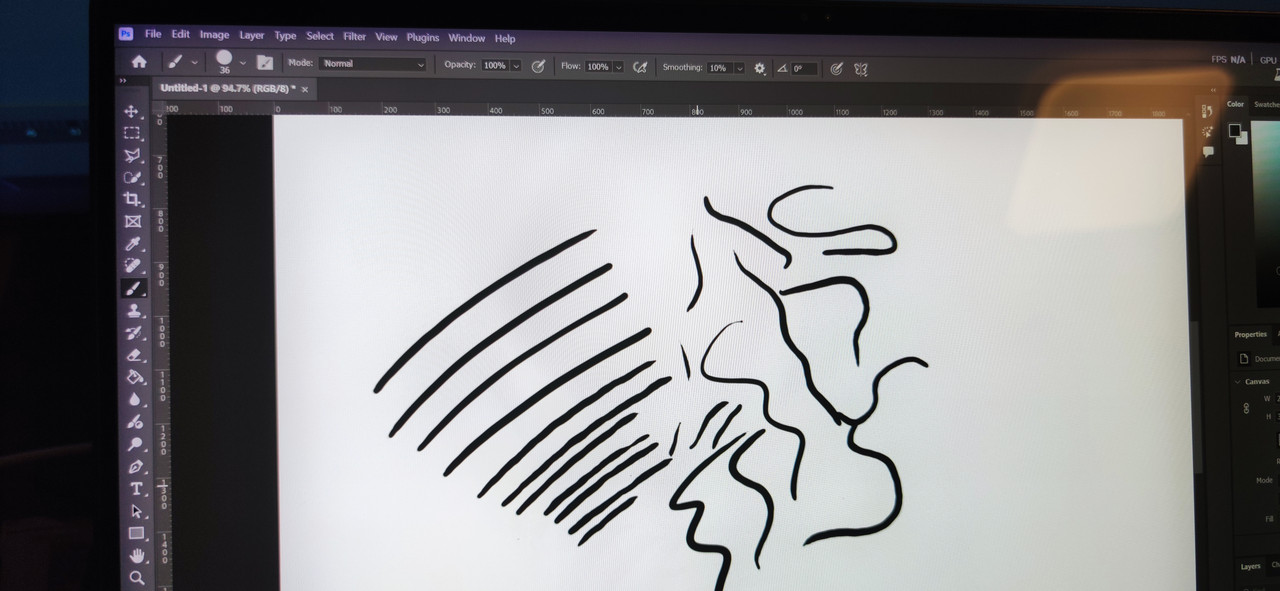Toggle symmetry paint options butterfly
The width and height of the screenshot is (1280, 591).
[860, 69]
